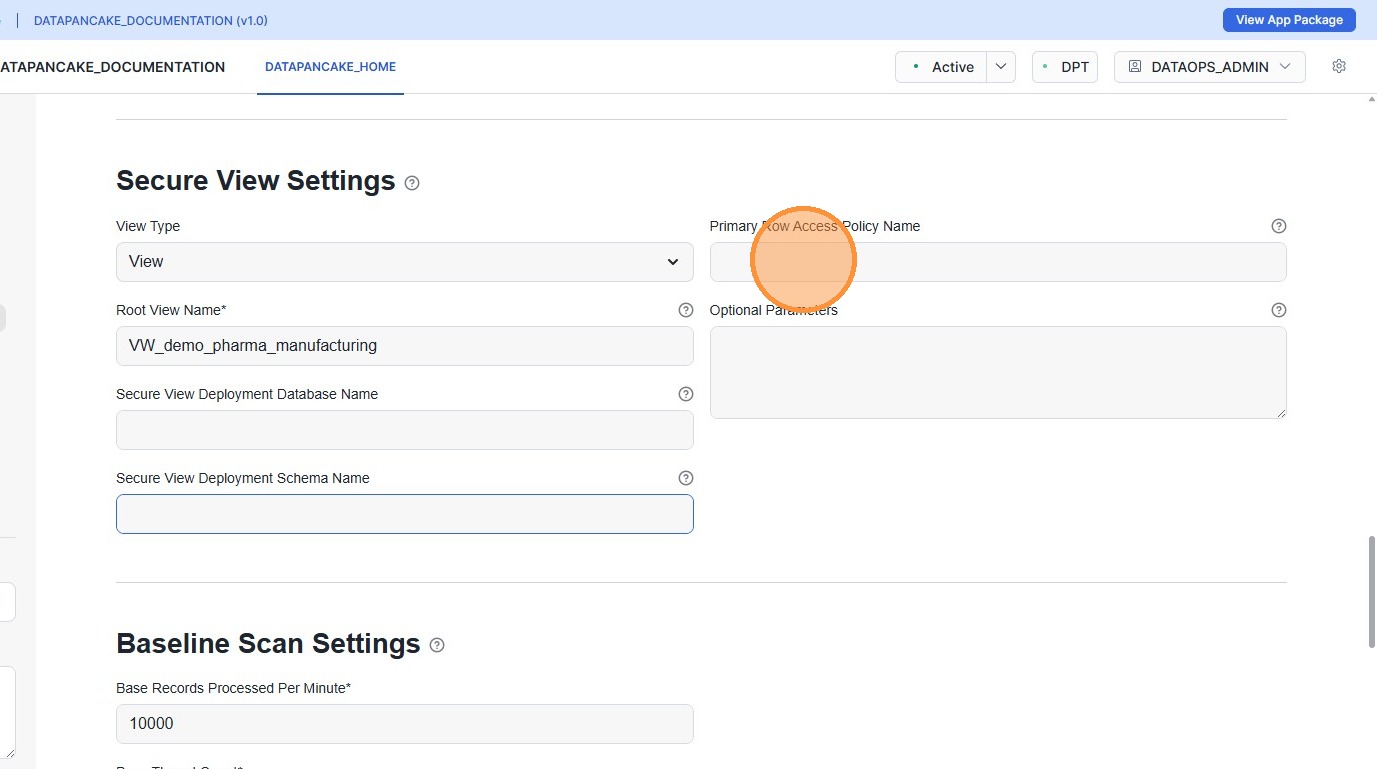Click inside the Optional Parameters text area
The width and height of the screenshot is (1377, 769).
coord(997,372)
